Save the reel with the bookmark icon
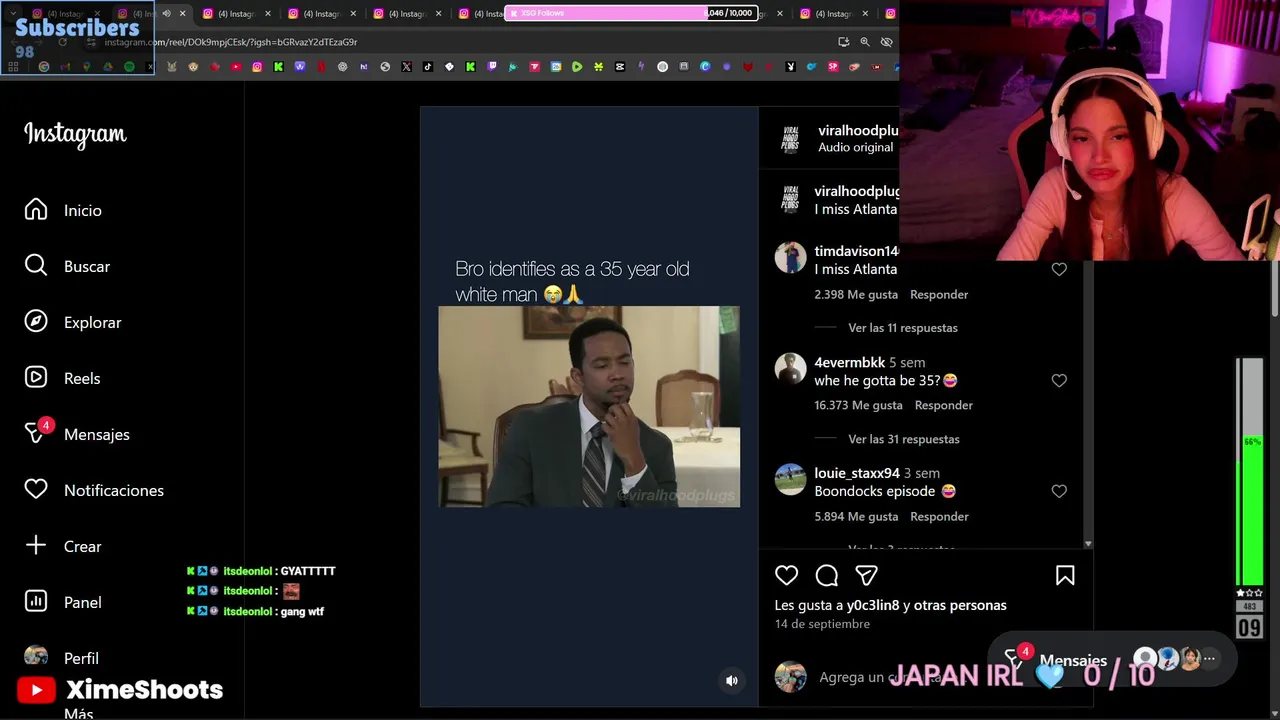Screen dimensions: 1280x720 1065,575
